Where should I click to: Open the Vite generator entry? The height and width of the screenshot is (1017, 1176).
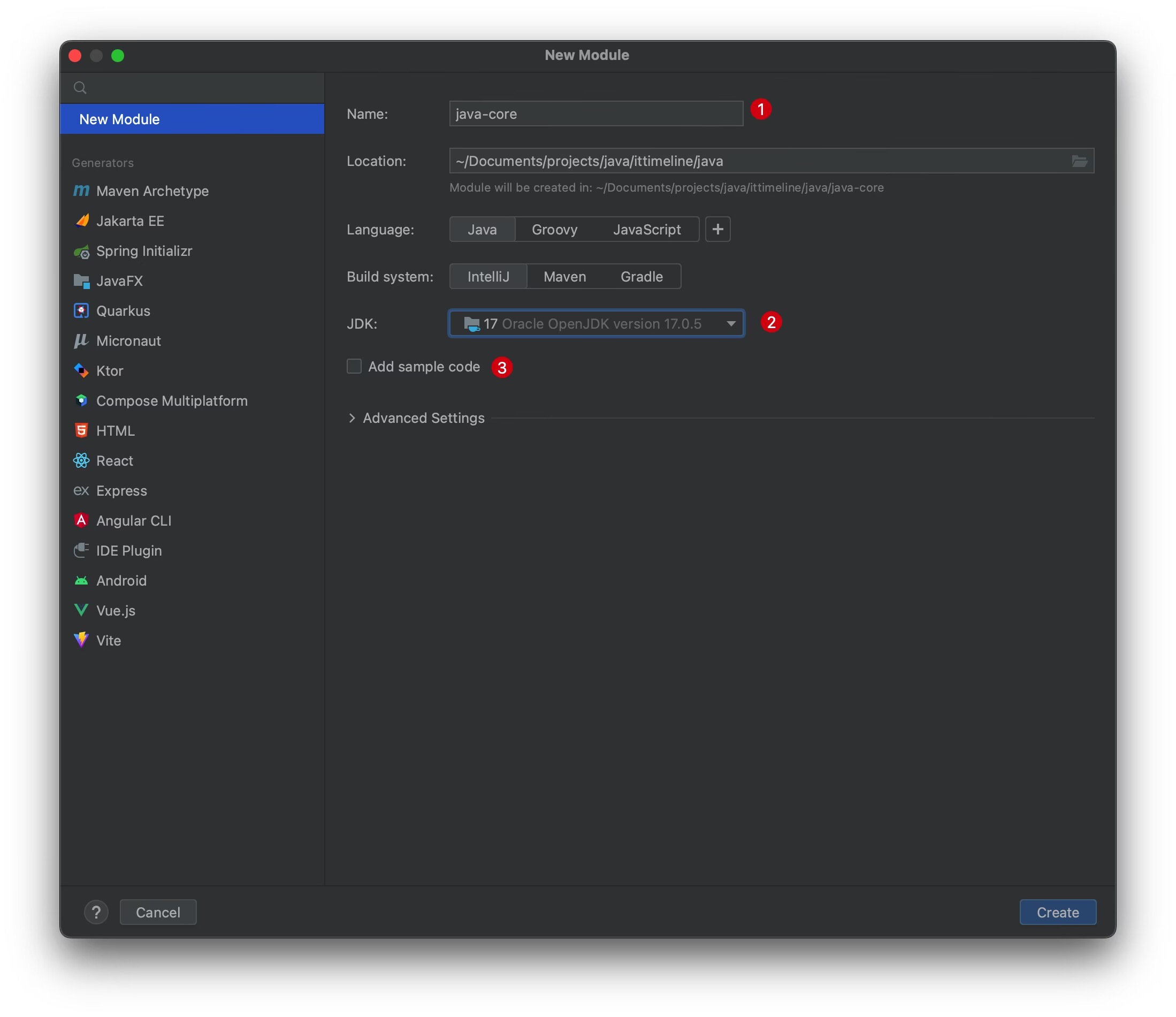coord(193,640)
